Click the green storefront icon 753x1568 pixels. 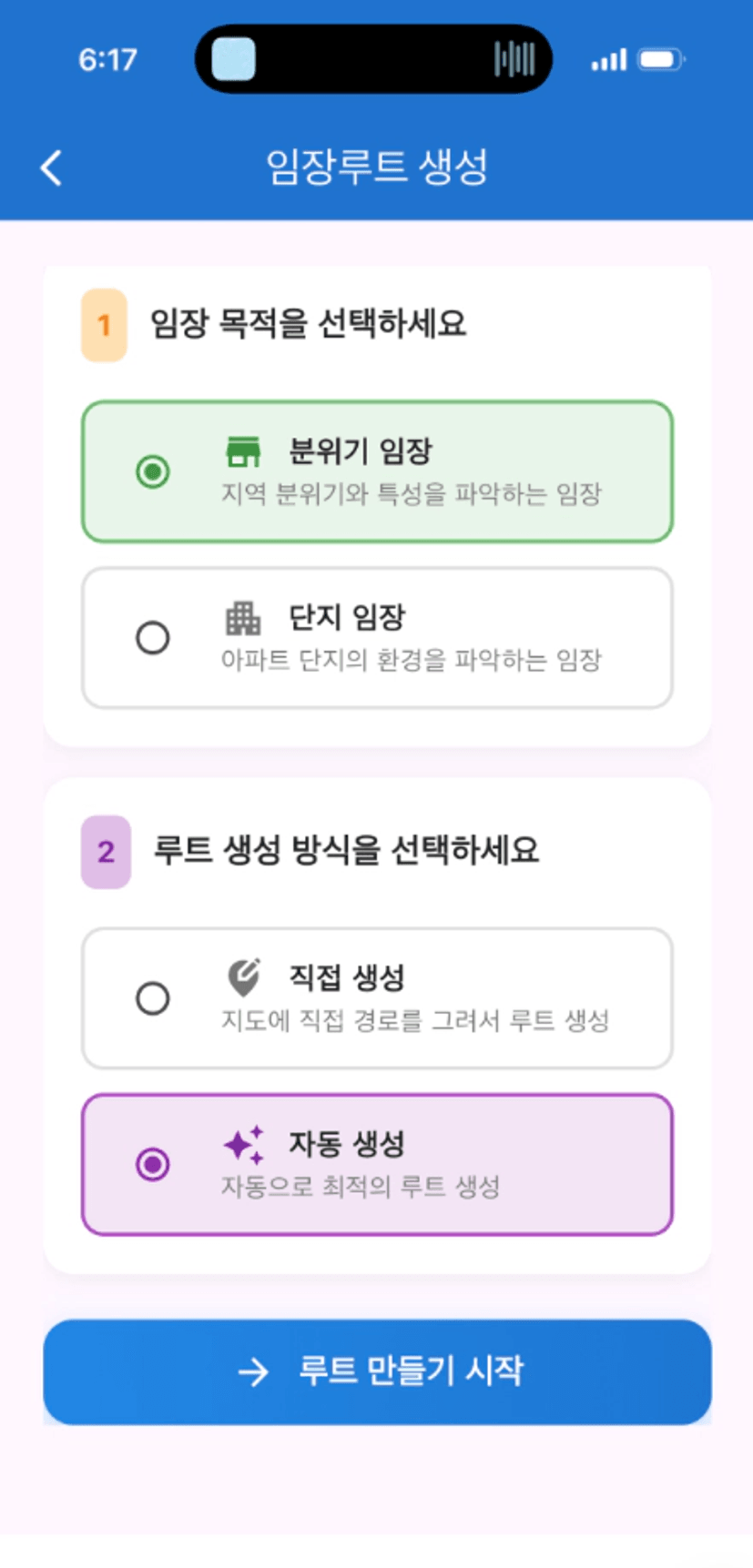(243, 451)
